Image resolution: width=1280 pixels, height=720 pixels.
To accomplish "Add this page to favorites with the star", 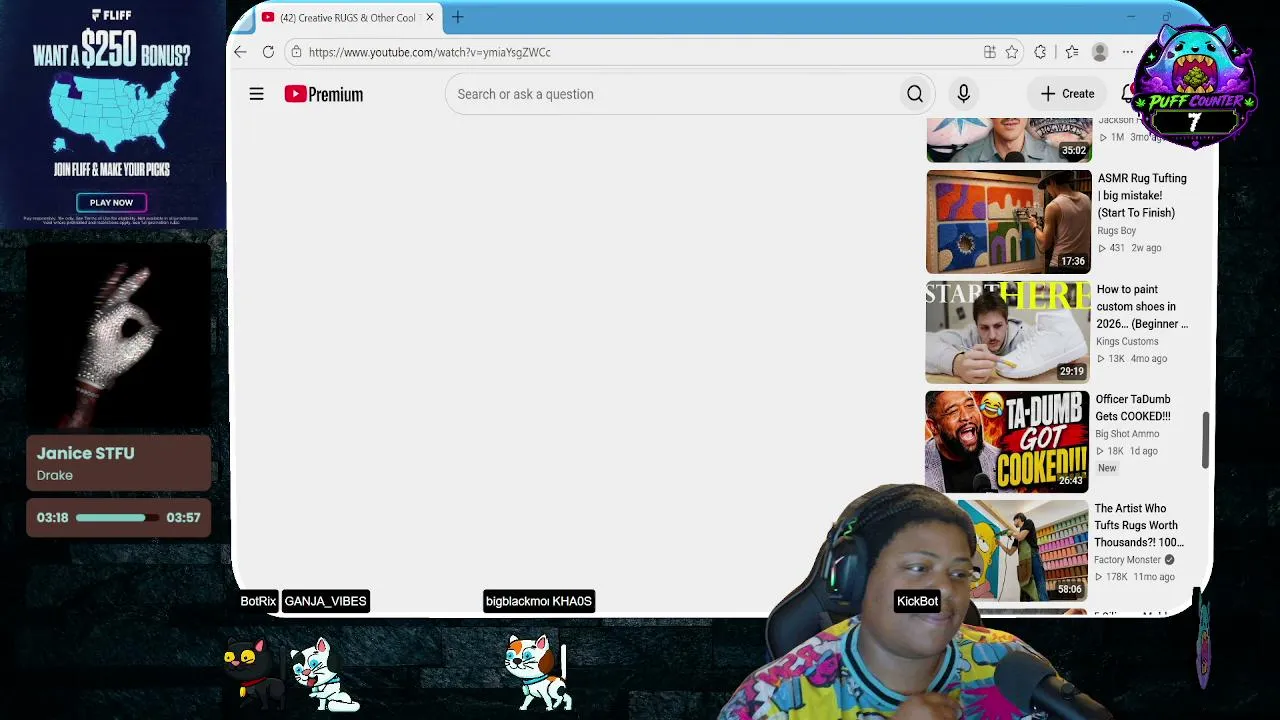I will pyautogui.click(x=1012, y=52).
